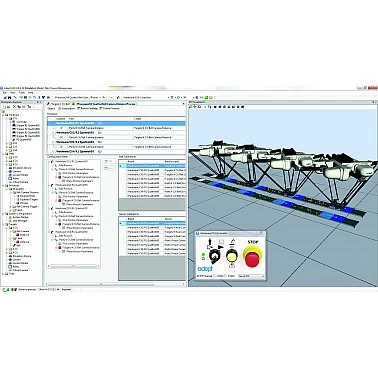Click the adept logo in the pendant window
378x378 pixels.
pos(205,268)
